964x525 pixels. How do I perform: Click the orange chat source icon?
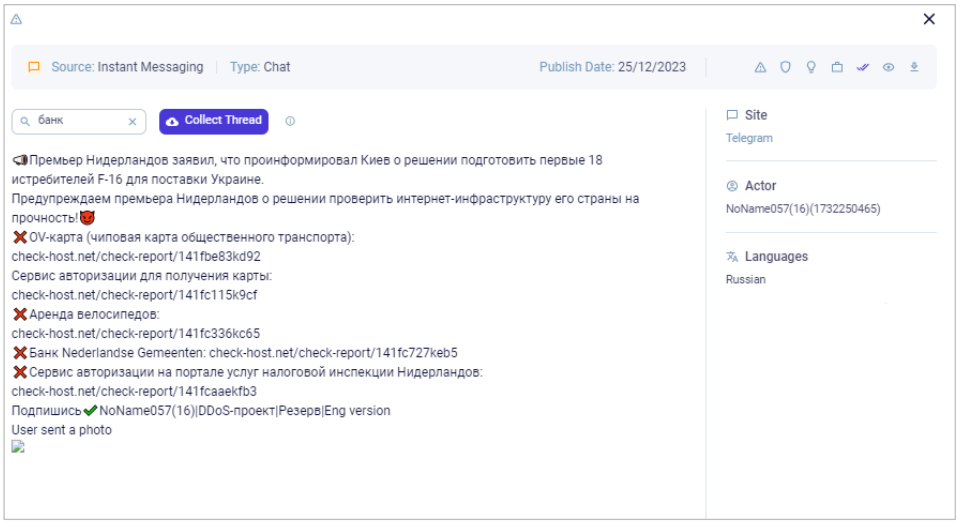point(34,67)
